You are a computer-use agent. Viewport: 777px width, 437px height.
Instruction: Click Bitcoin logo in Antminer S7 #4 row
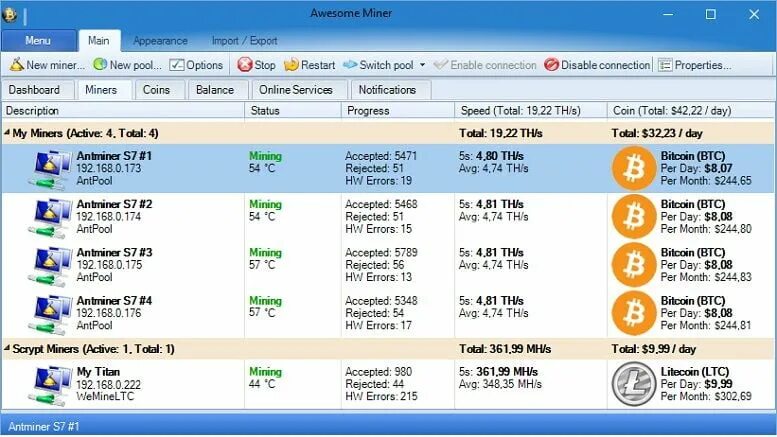pos(634,313)
